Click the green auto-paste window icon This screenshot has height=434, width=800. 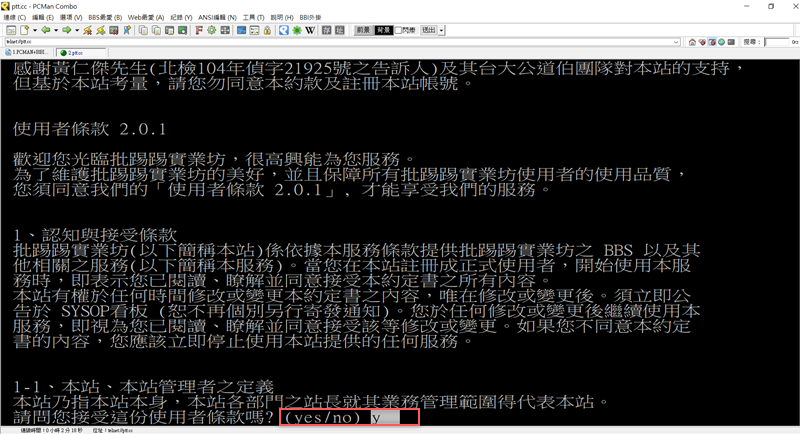(182, 30)
